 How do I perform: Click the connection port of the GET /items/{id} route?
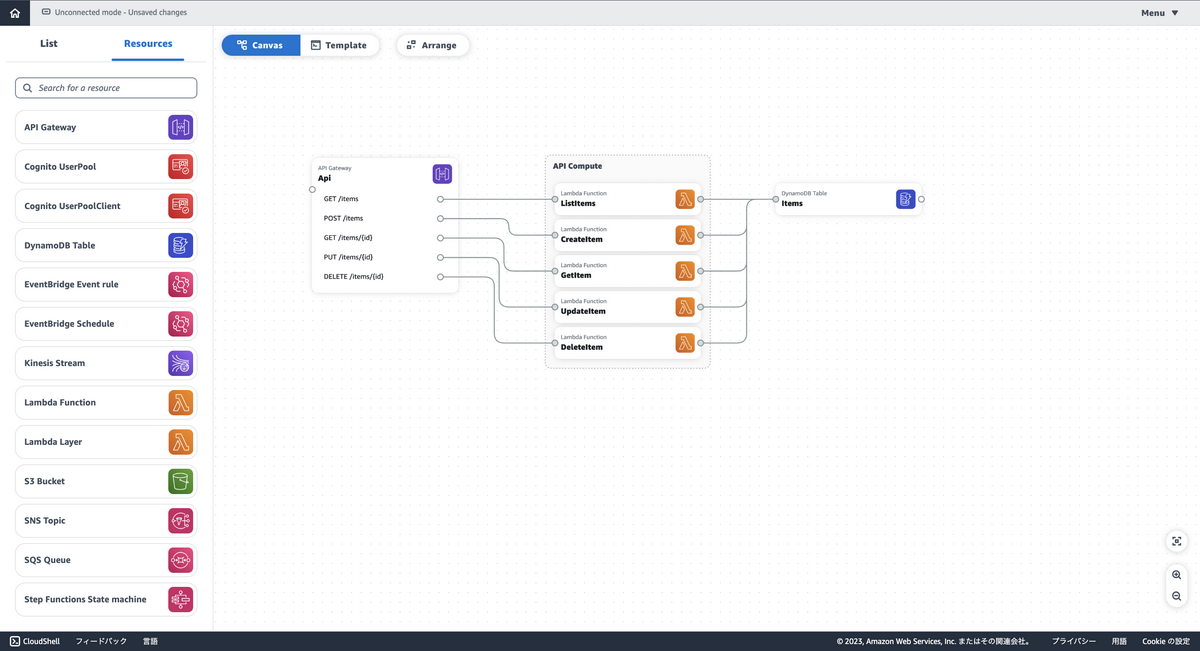point(441,238)
